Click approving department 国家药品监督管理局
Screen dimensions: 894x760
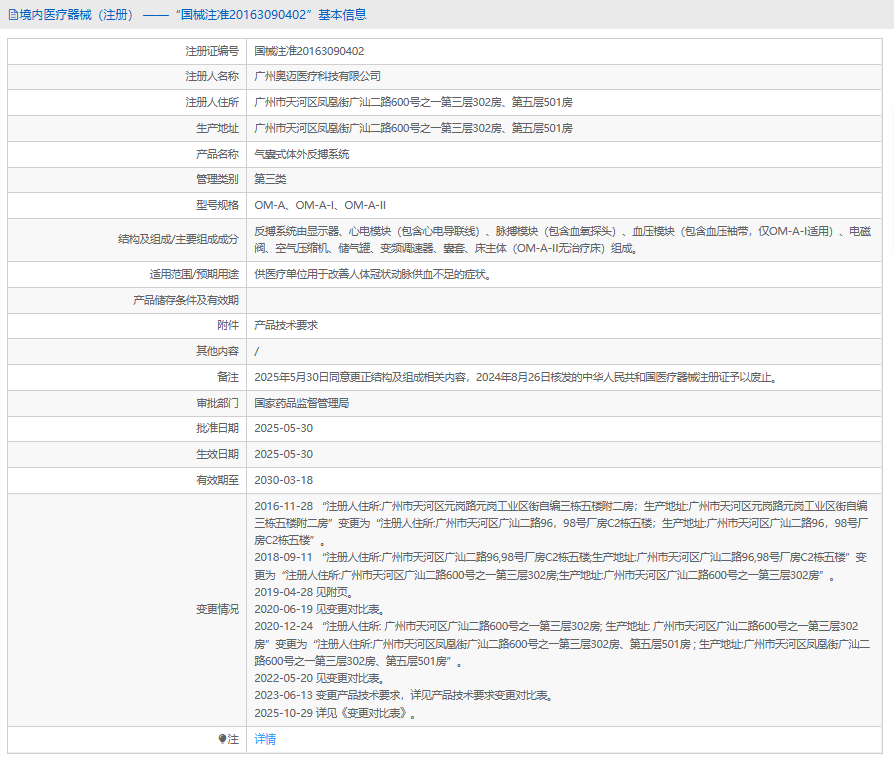pos(302,403)
